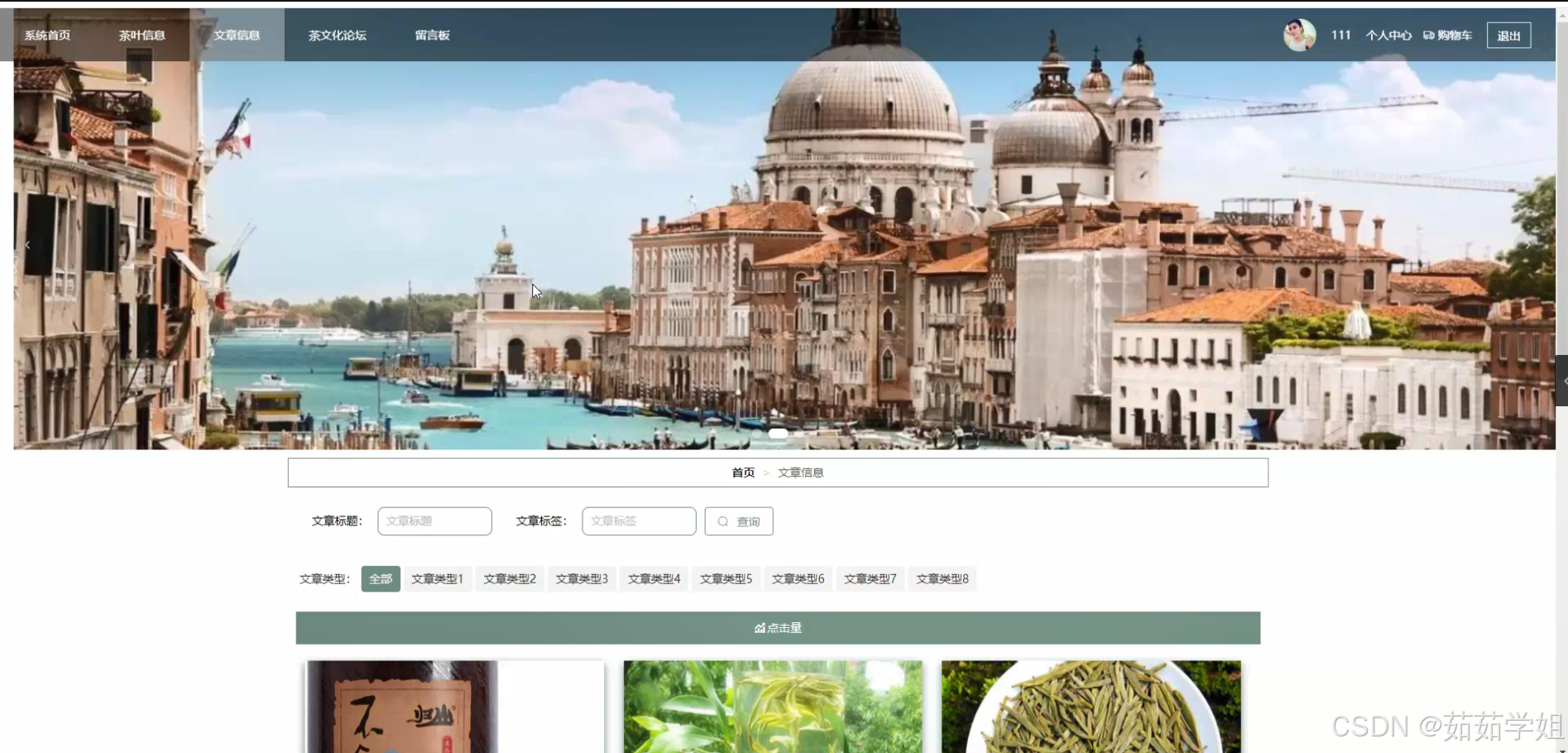Filter by 文章类型2
This screenshot has height=753, width=1568.
point(510,578)
